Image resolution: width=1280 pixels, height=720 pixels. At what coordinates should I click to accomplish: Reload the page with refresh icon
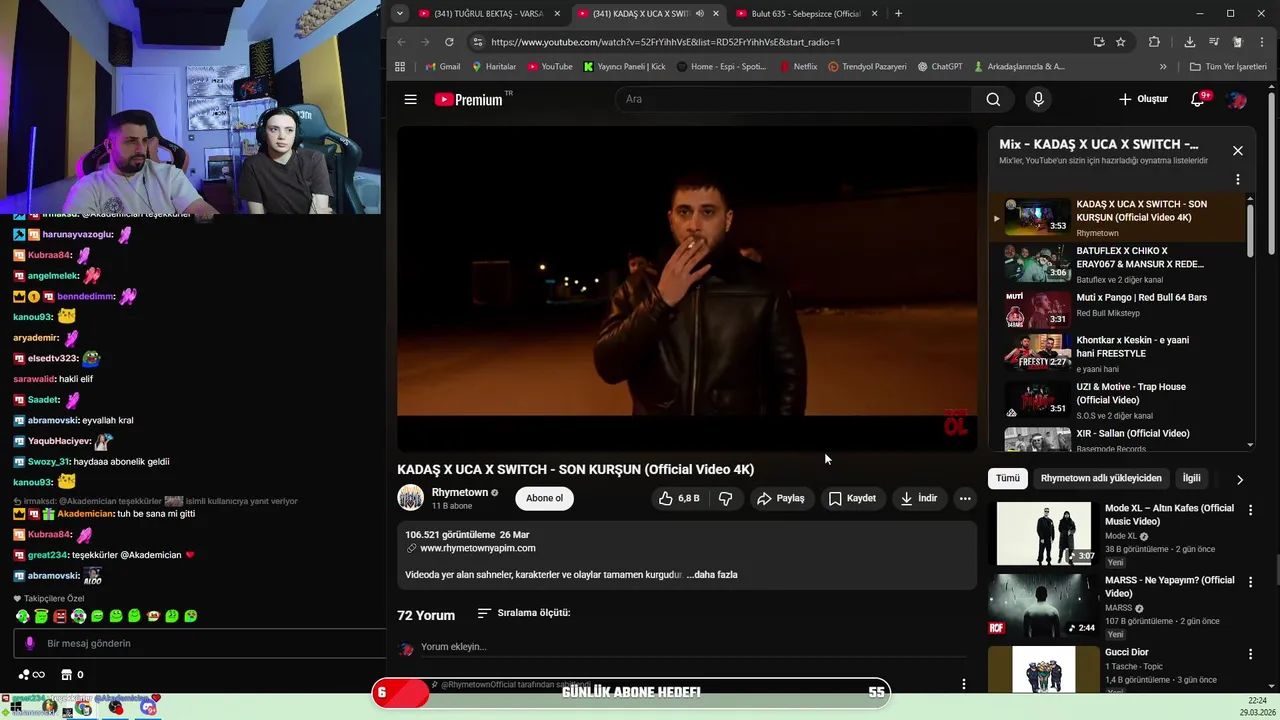(x=449, y=42)
